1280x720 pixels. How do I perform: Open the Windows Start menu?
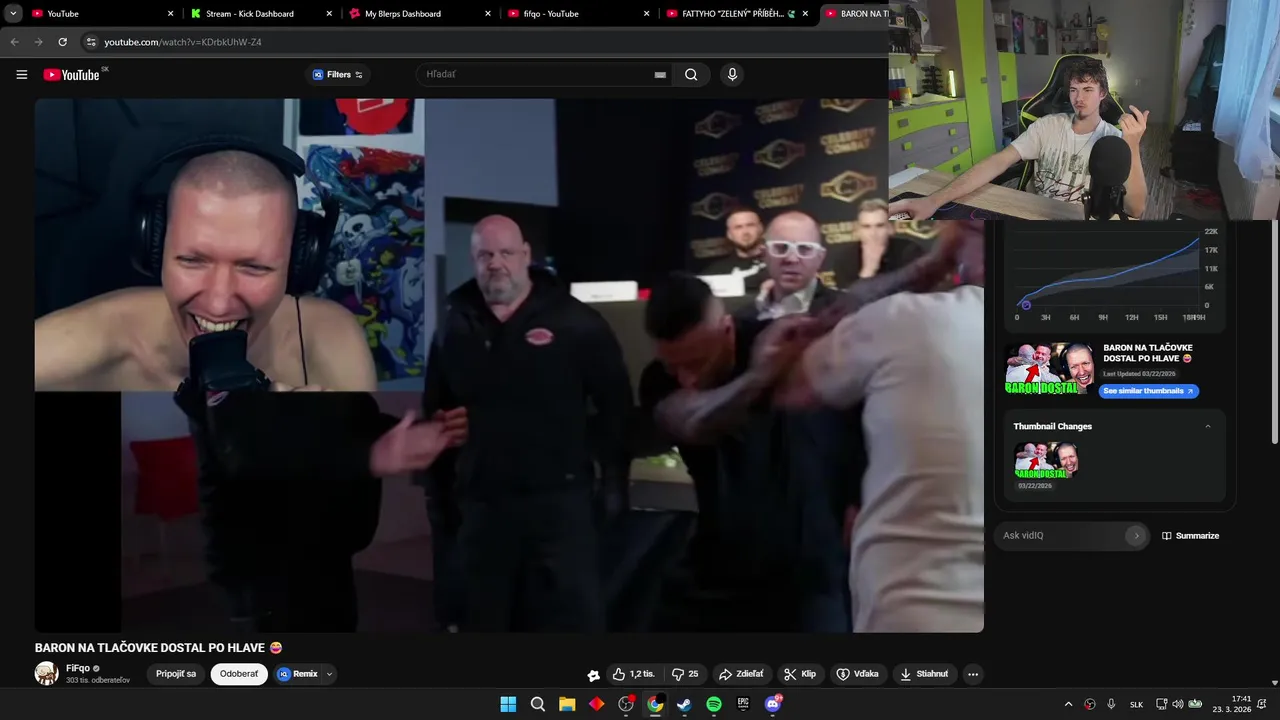(508, 704)
